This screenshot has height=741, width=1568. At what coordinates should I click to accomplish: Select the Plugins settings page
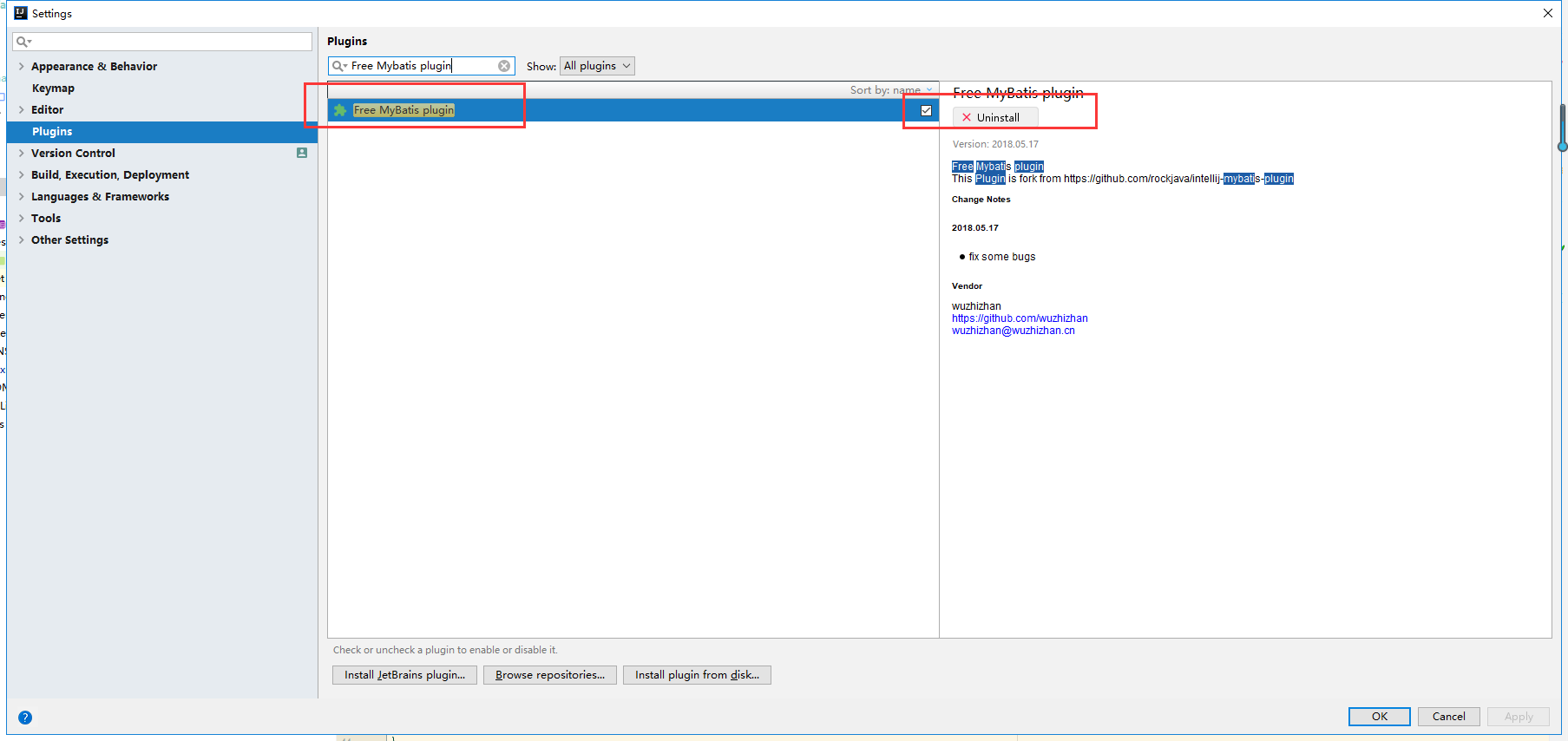[162, 131]
